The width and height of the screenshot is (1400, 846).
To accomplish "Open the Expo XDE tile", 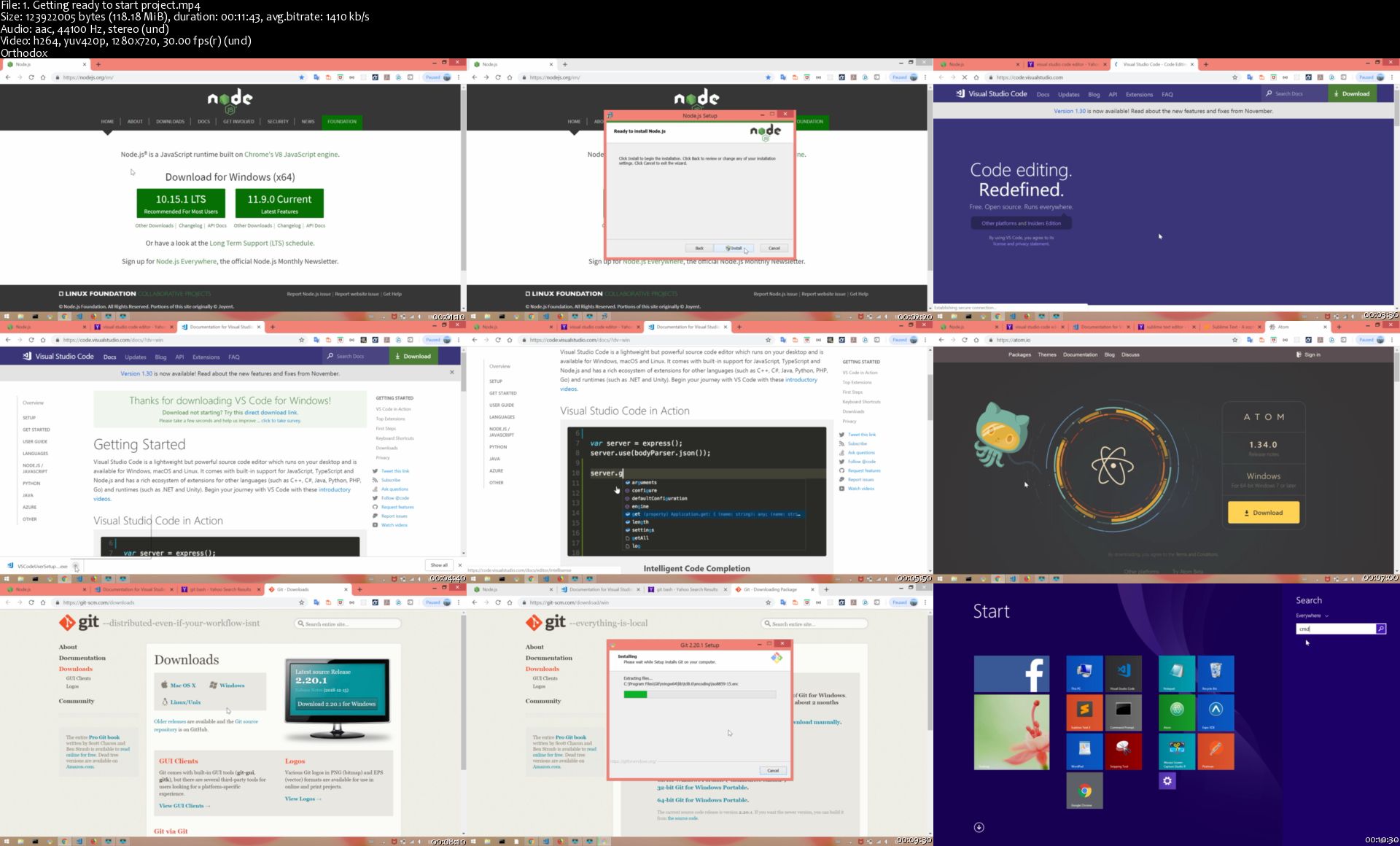I will click(x=1216, y=713).
